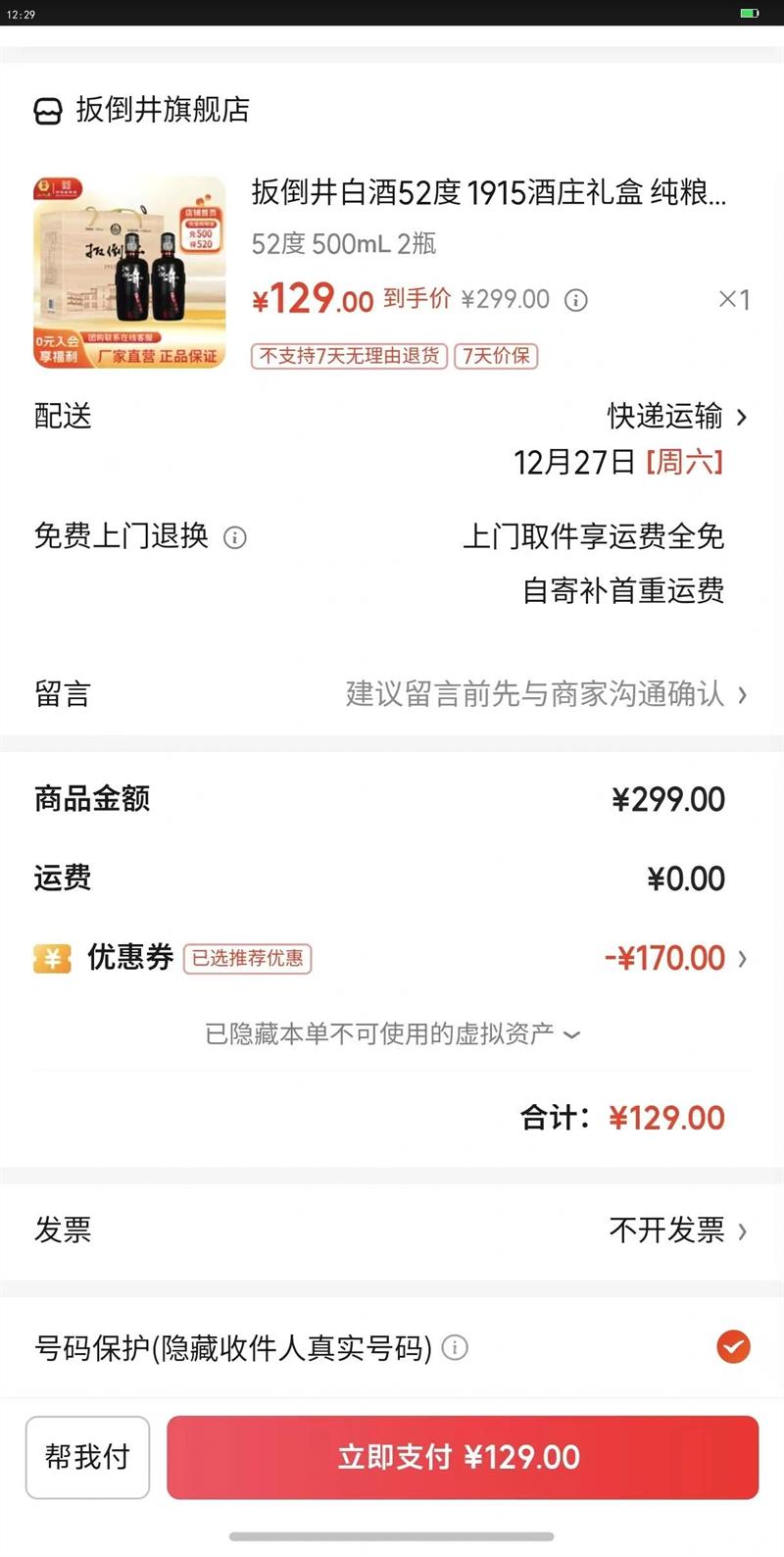The image size is (784, 1557).
Task: Open the 快递运输 delivery options chevron
Action: coord(742,418)
